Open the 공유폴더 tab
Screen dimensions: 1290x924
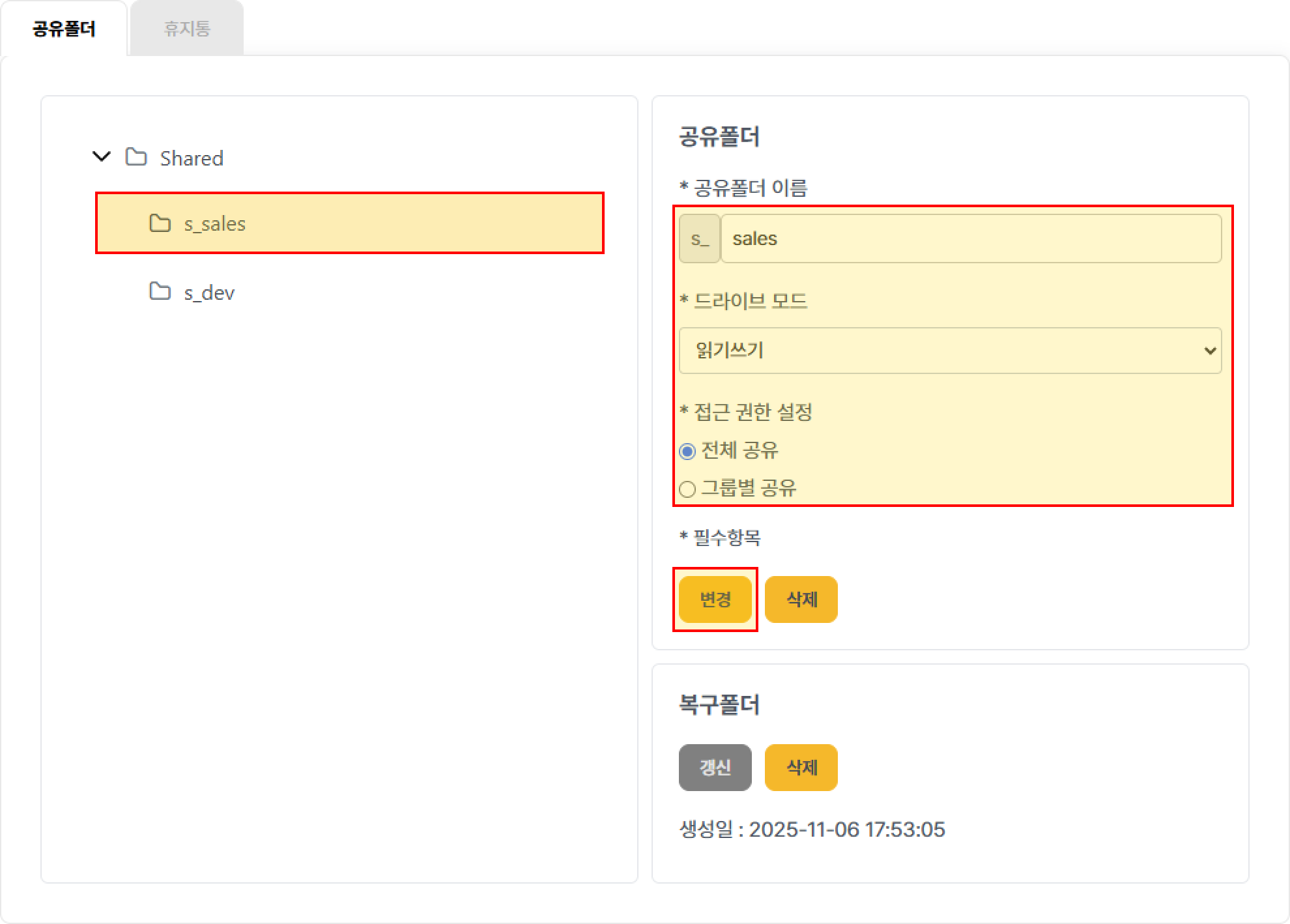pyautogui.click(x=64, y=29)
